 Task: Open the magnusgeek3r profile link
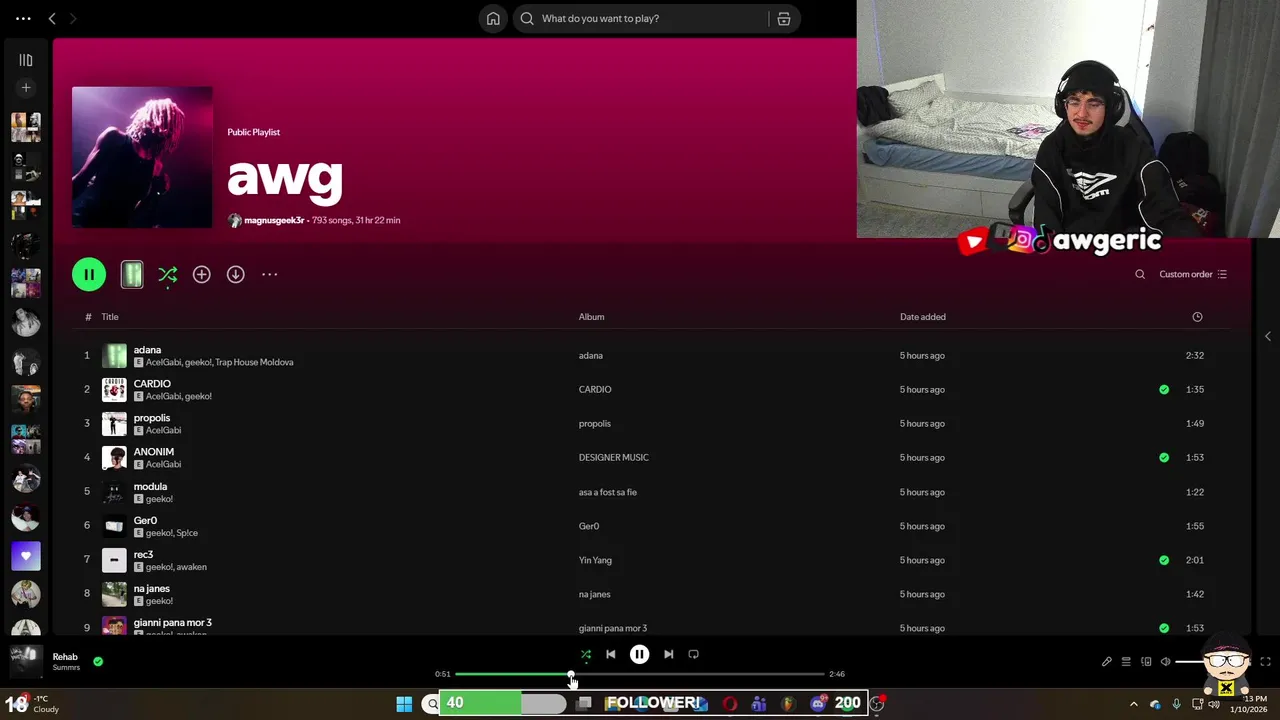[x=274, y=220]
